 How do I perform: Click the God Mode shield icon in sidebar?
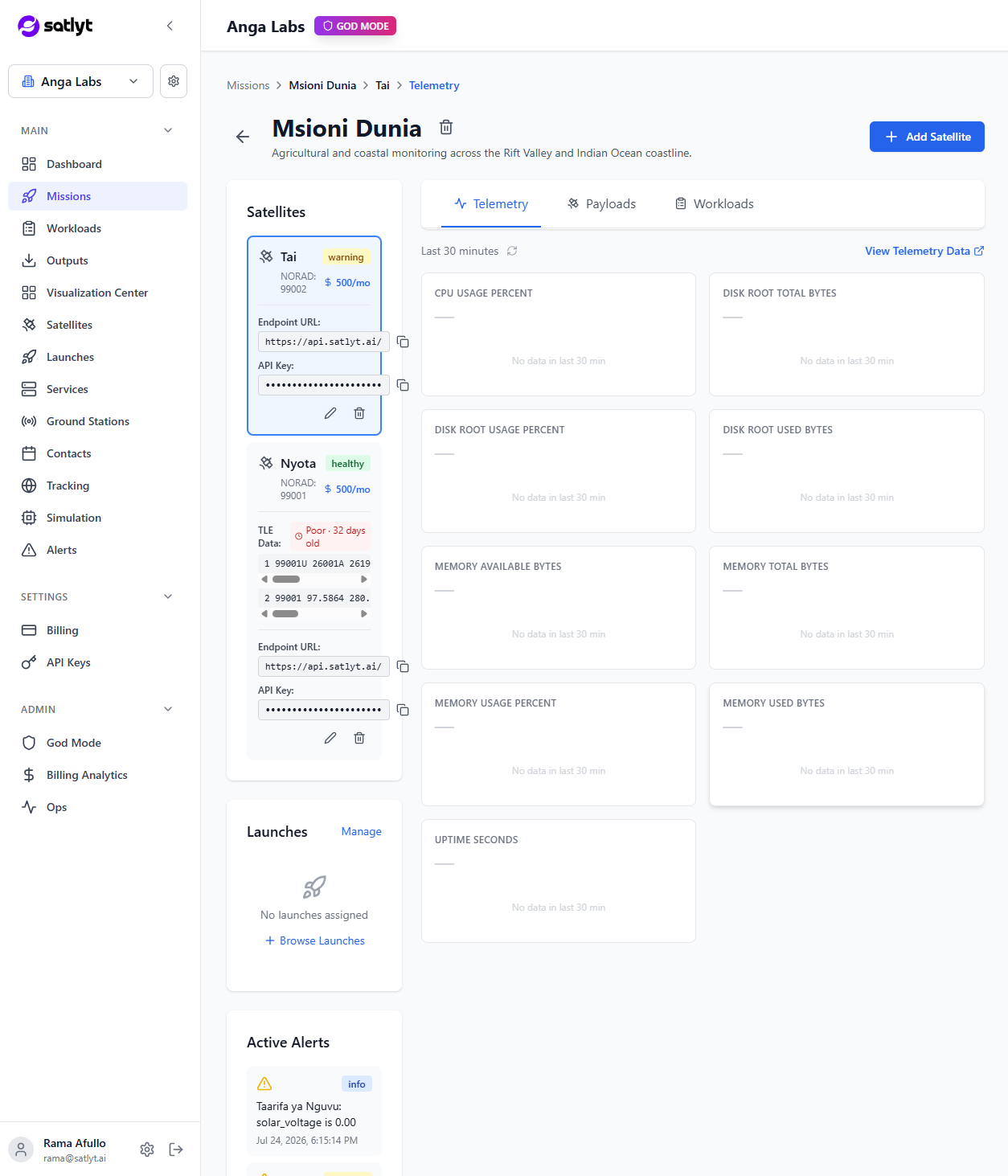point(29,743)
